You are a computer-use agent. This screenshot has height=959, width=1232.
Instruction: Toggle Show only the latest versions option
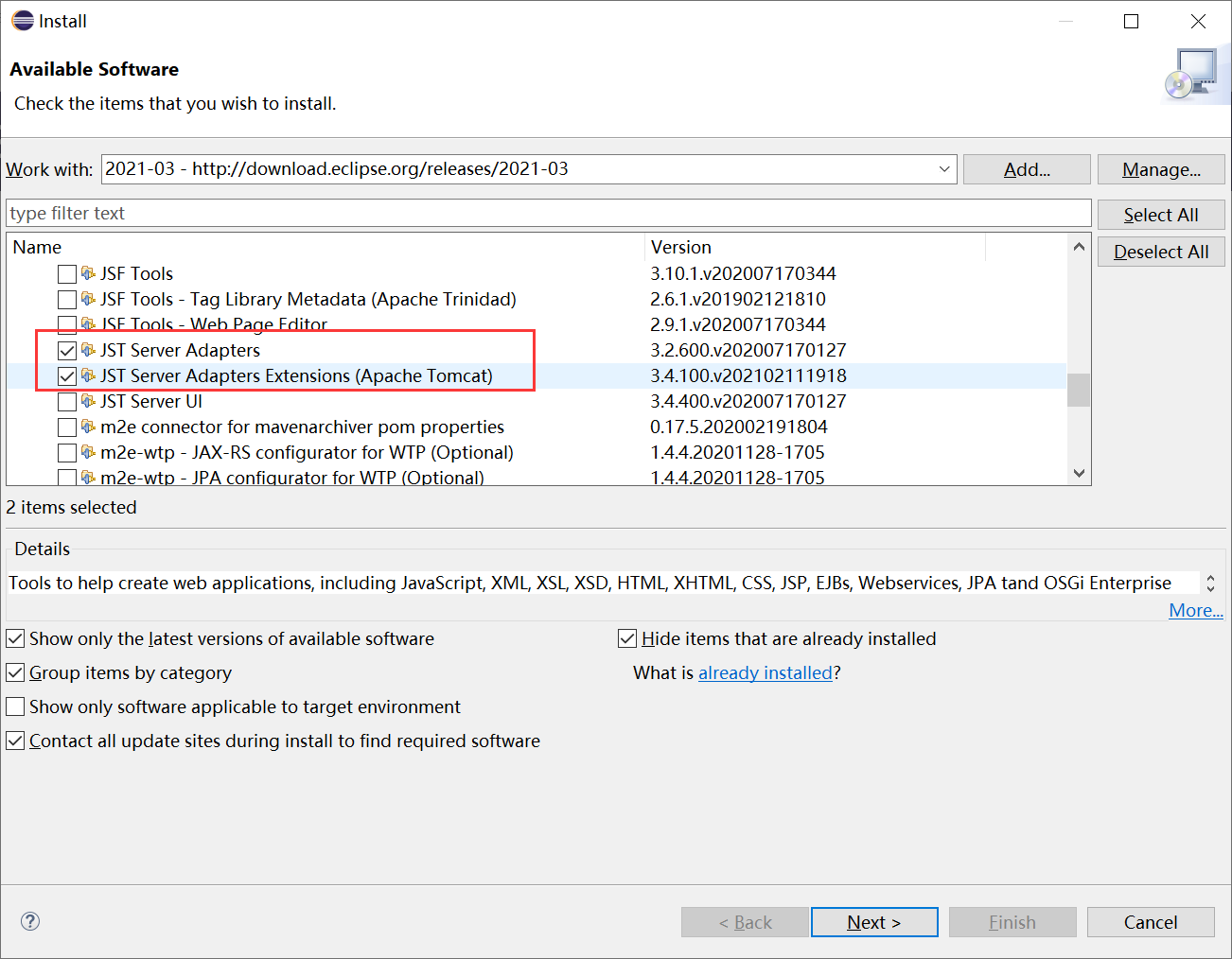15,638
